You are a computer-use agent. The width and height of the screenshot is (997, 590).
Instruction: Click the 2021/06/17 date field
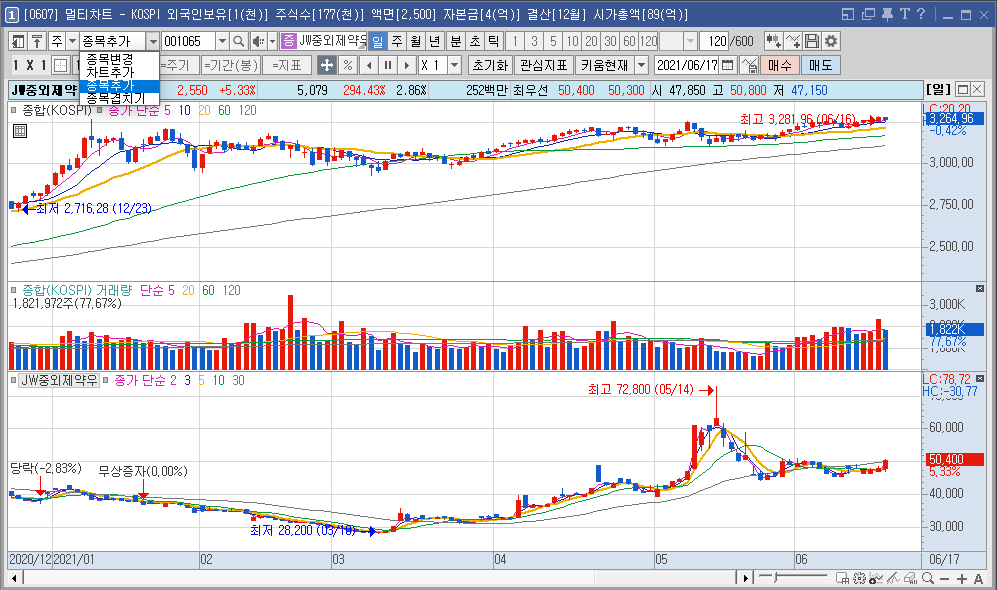click(x=687, y=65)
